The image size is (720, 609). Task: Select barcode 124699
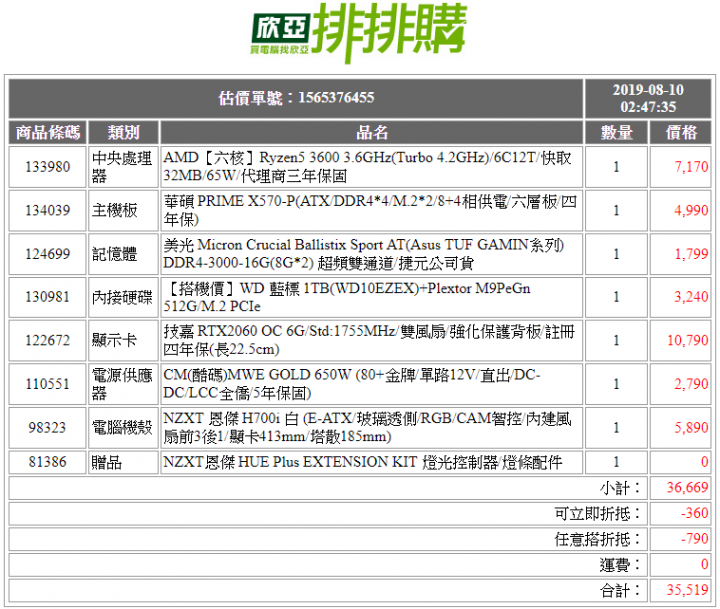tap(47, 254)
